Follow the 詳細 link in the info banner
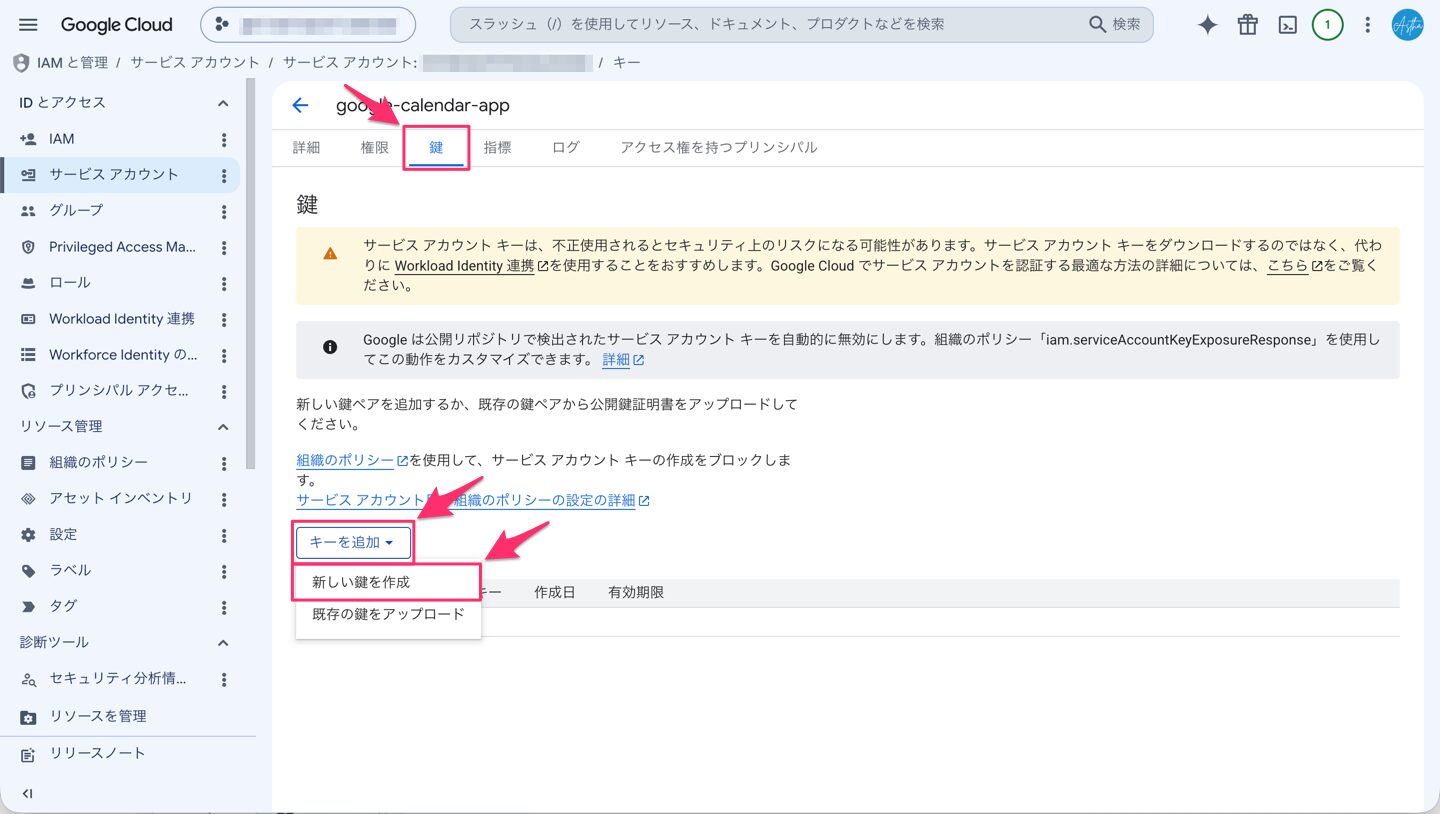 click(623, 359)
